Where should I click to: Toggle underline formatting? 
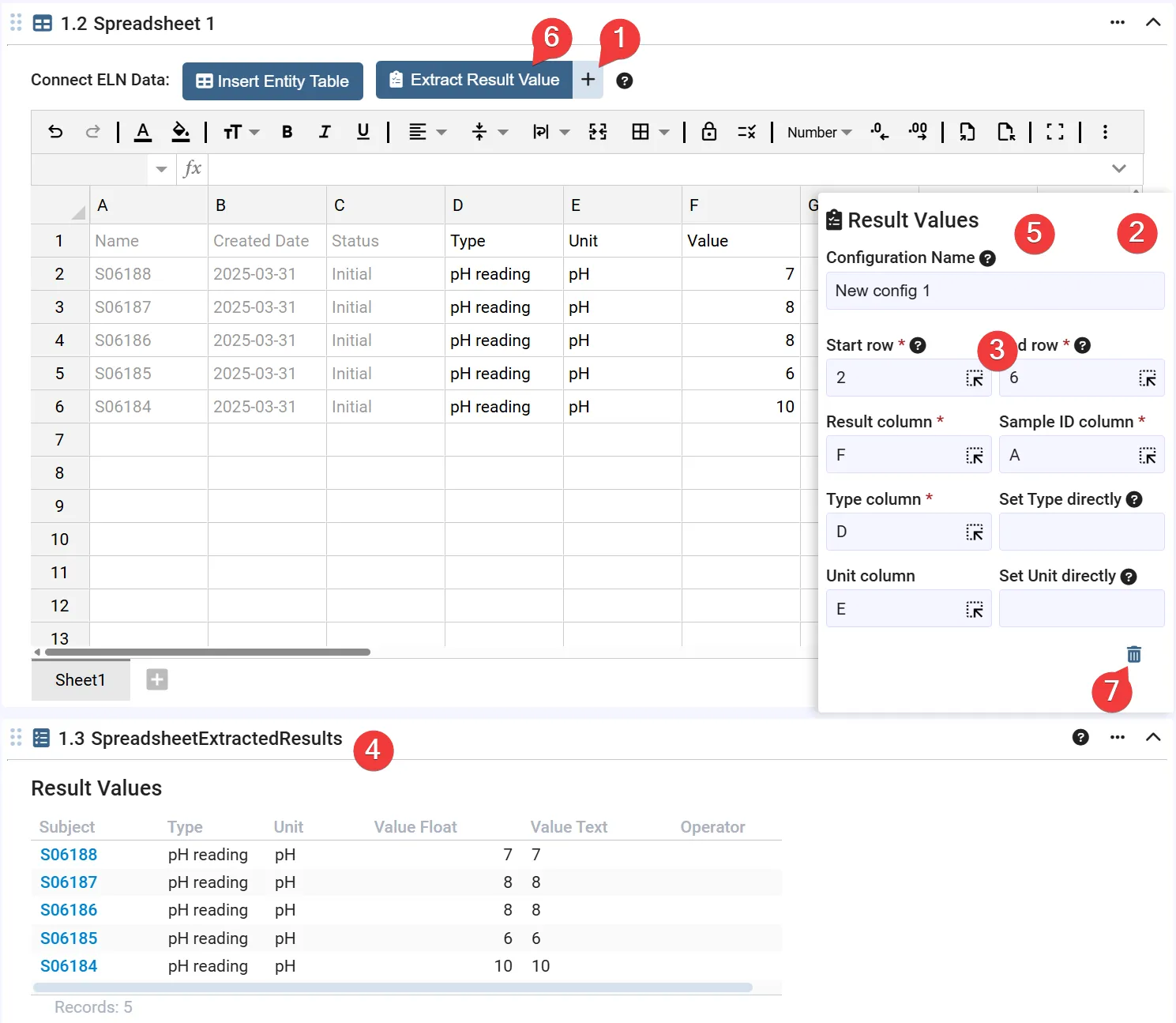tap(363, 132)
